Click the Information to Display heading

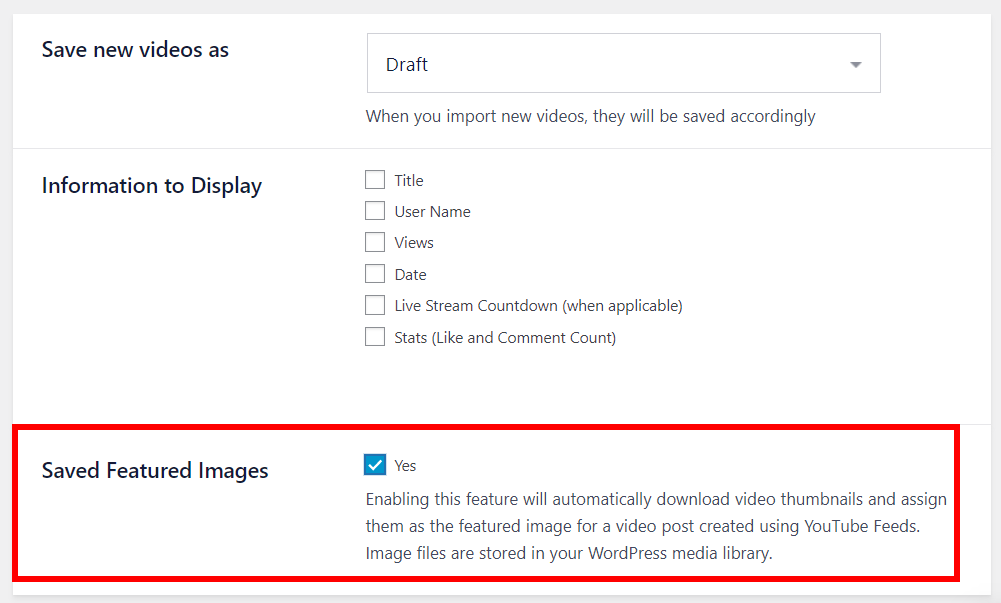click(x=151, y=186)
